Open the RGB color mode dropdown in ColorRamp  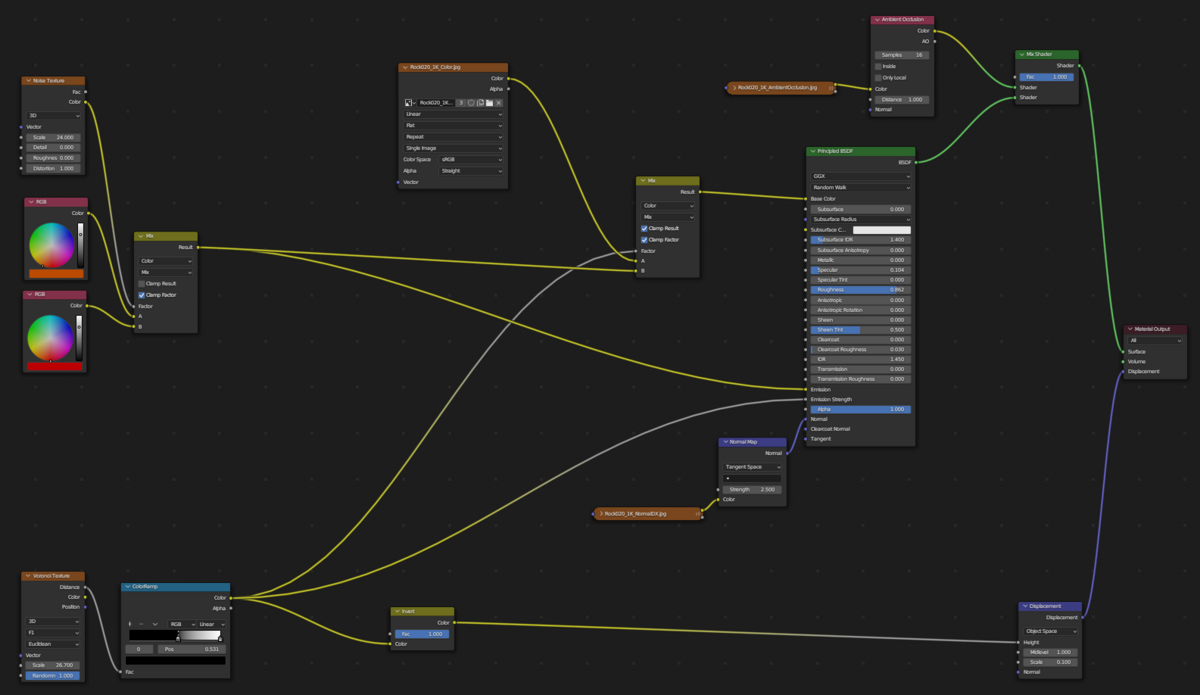click(181, 624)
